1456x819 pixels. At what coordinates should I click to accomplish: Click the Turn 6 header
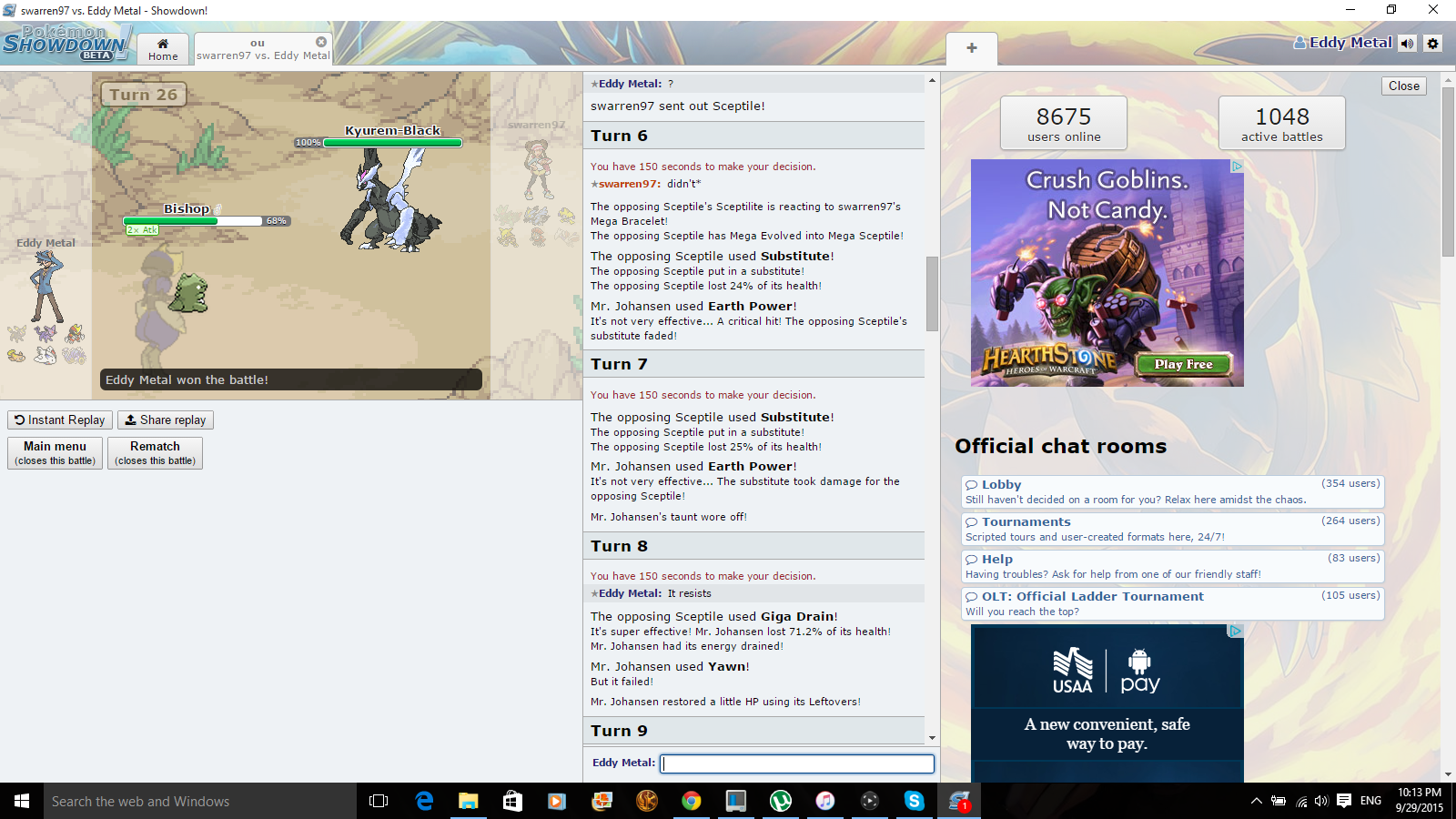coord(753,136)
